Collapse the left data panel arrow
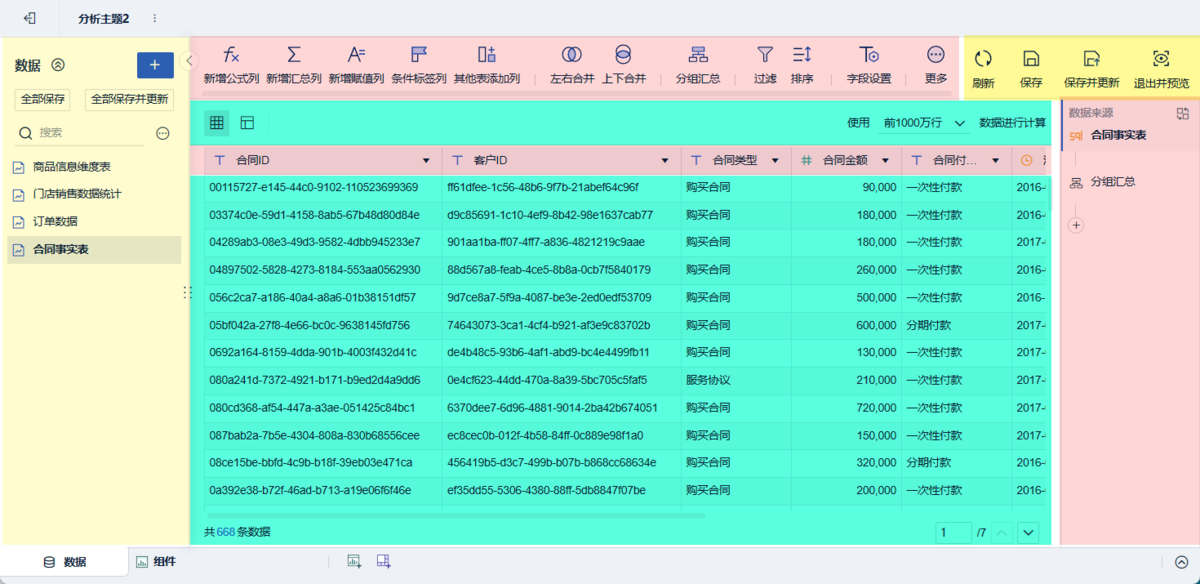The image size is (1200, 584). click(191, 61)
